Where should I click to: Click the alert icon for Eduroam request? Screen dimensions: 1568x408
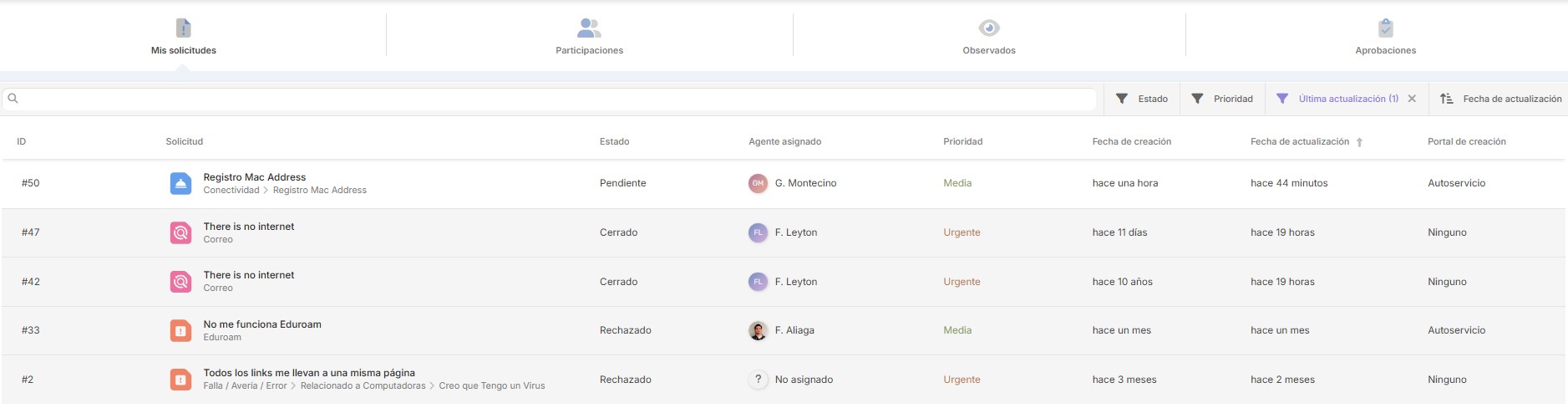(180, 330)
